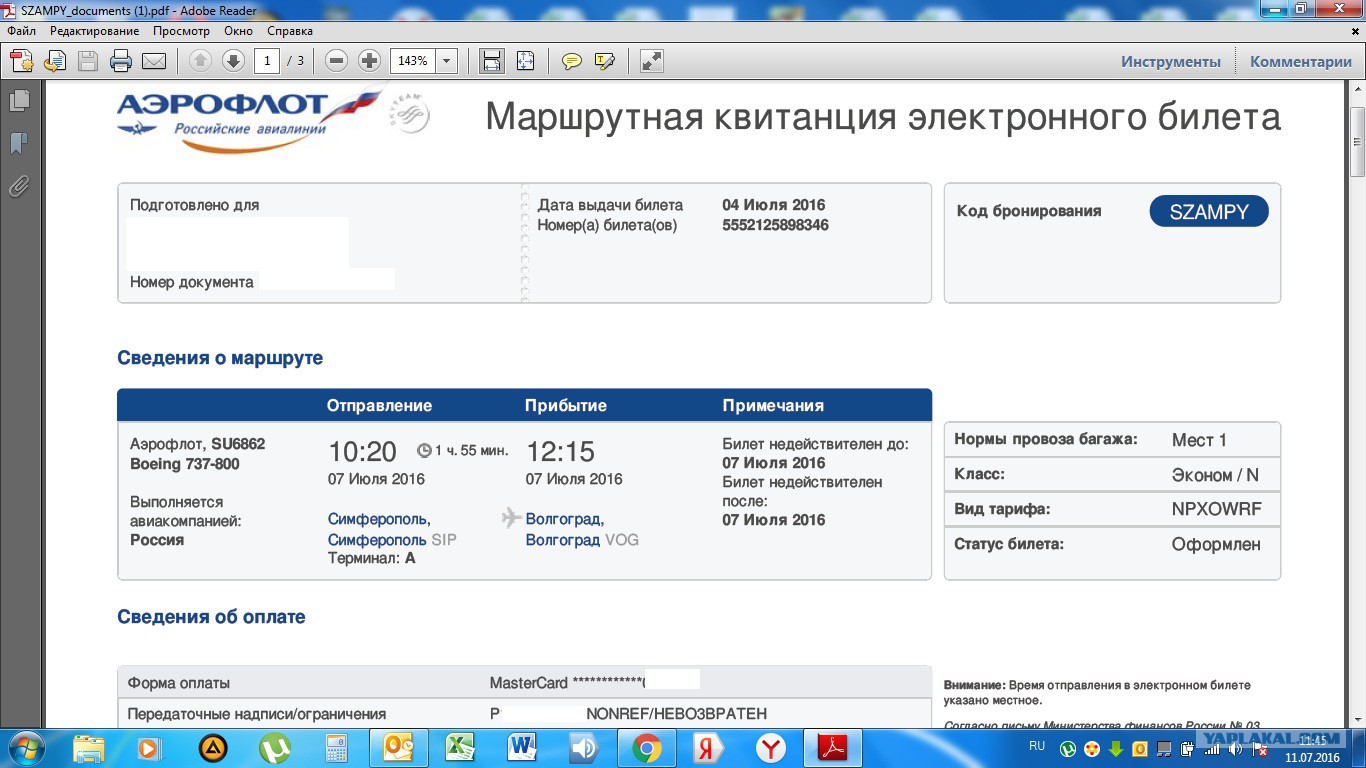Click the ticket status Оформлен
The width and height of the screenshot is (1366, 768).
pyautogui.click(x=1216, y=545)
